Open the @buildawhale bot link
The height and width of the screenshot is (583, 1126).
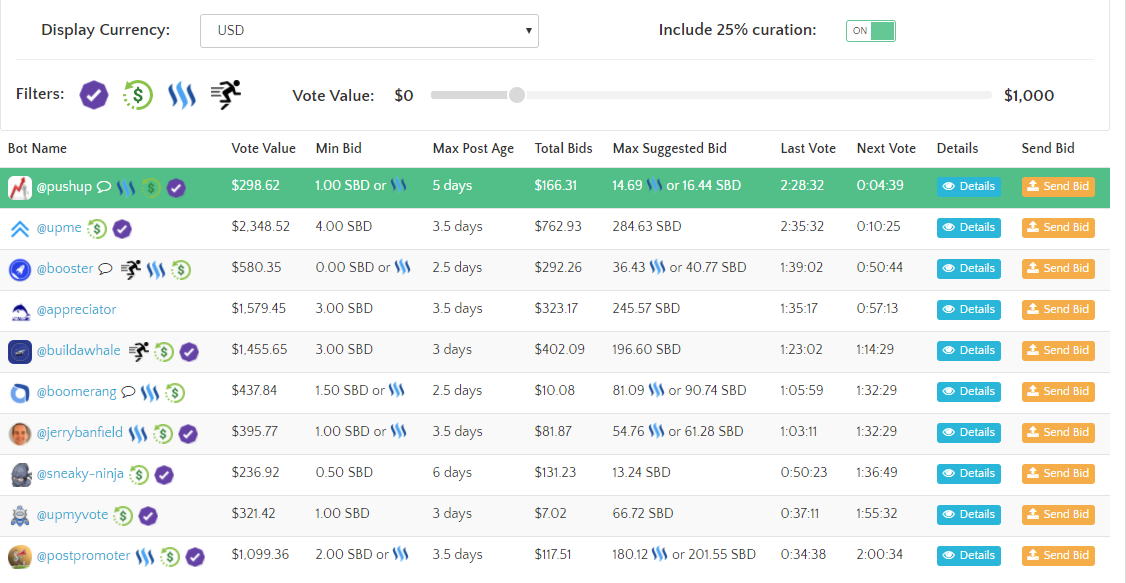[79, 351]
